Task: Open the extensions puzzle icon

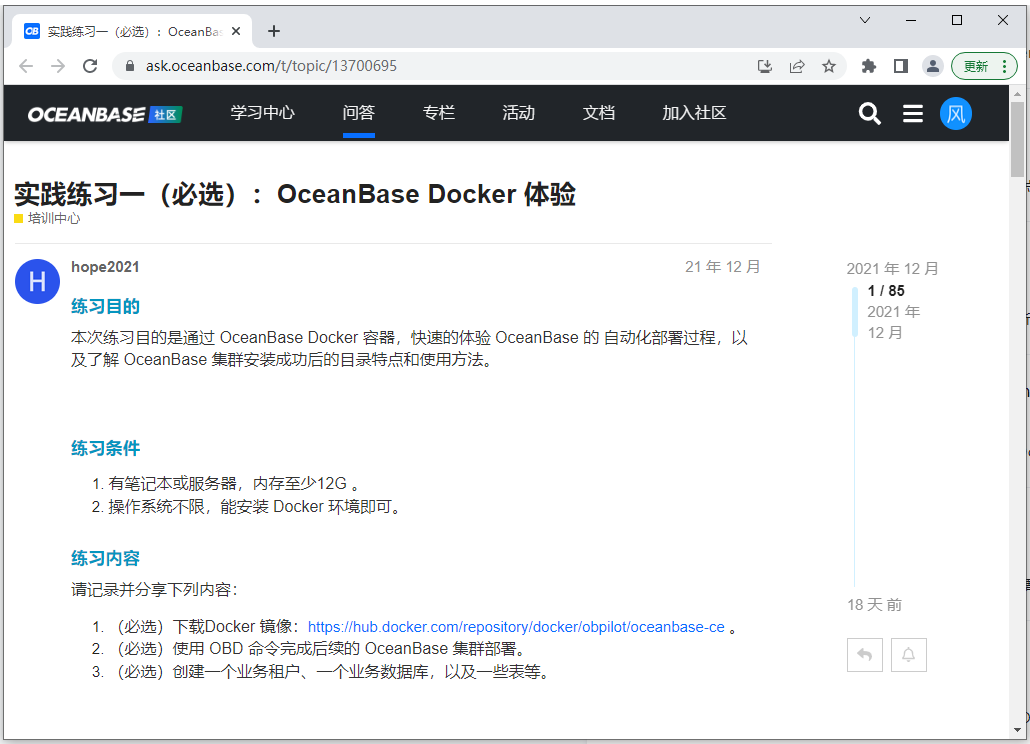Action: pos(868,66)
